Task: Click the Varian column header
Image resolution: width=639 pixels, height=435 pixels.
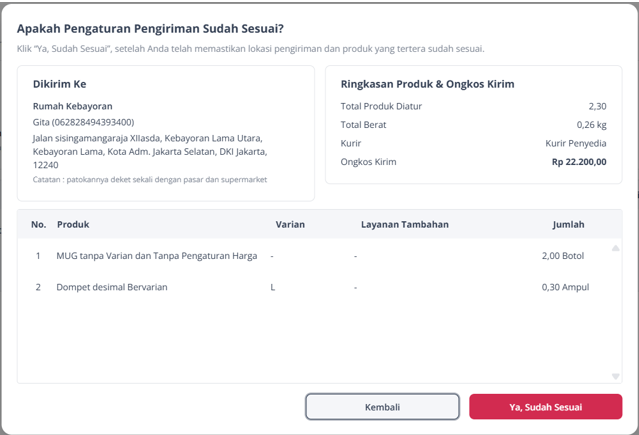Action: tap(290, 224)
